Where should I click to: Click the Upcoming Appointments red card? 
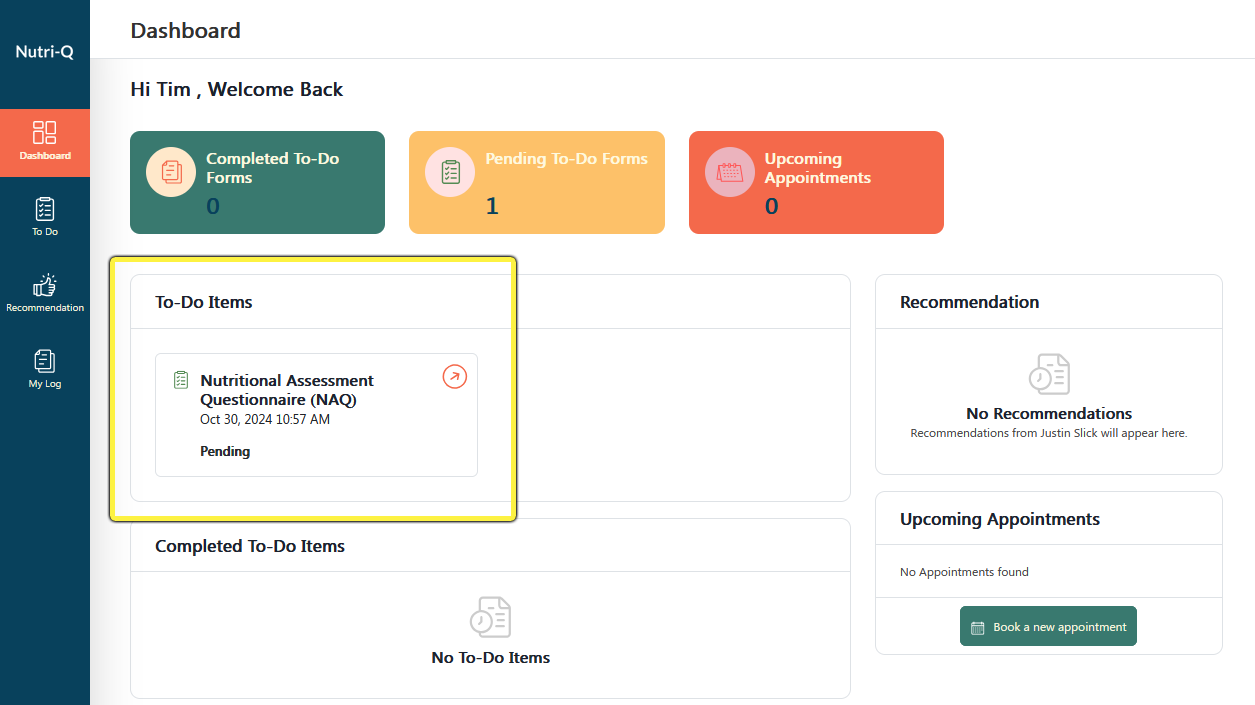tap(816, 182)
